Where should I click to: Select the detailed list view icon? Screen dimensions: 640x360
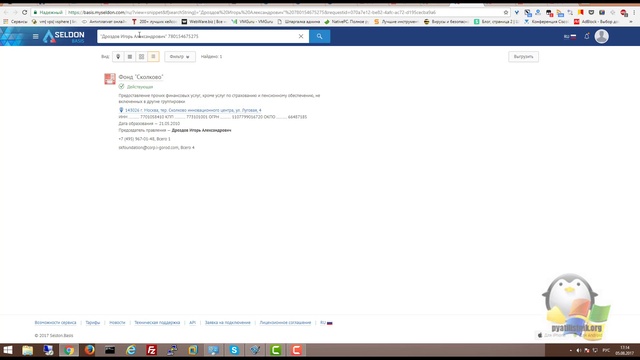pos(153,57)
